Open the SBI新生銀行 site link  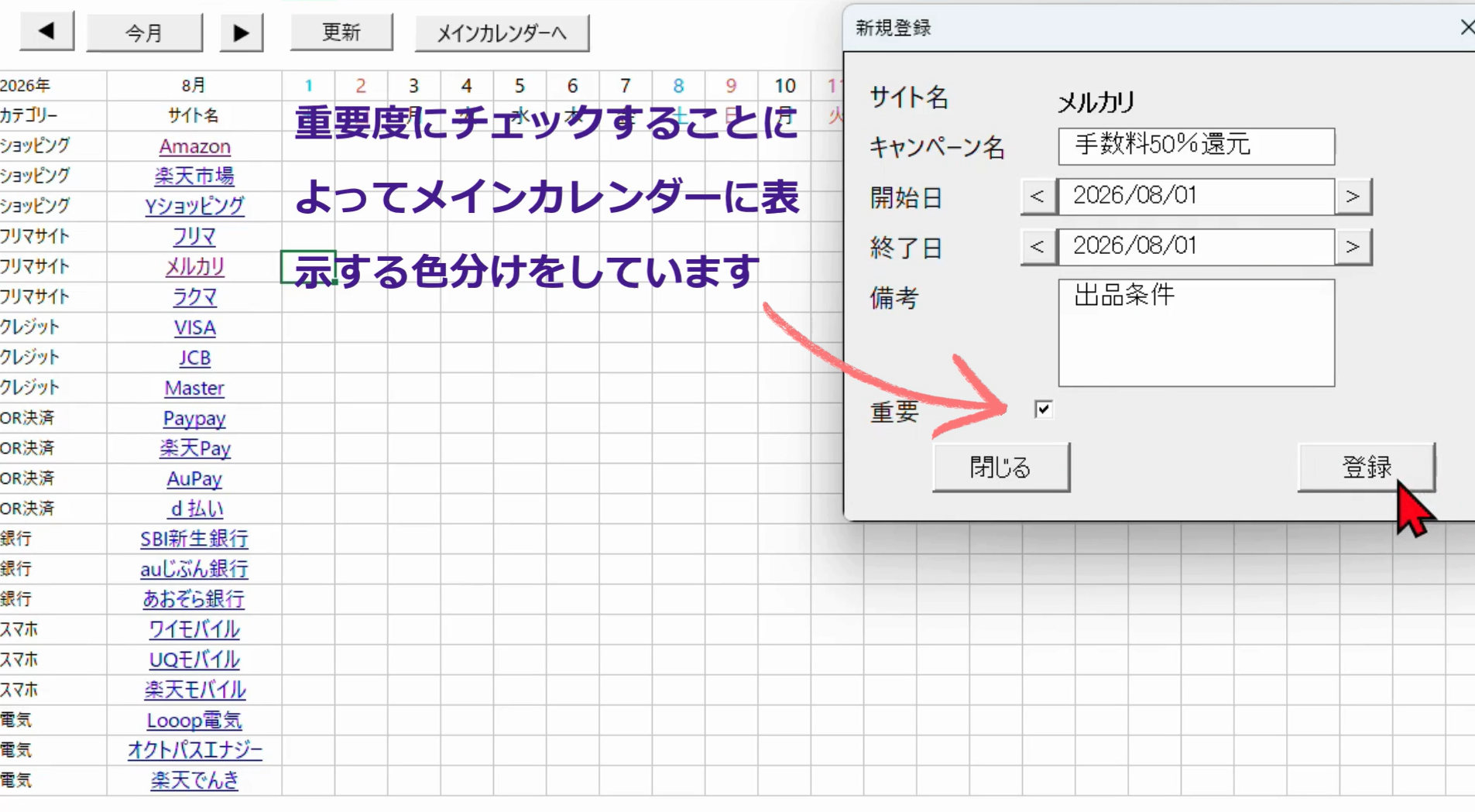pos(194,539)
